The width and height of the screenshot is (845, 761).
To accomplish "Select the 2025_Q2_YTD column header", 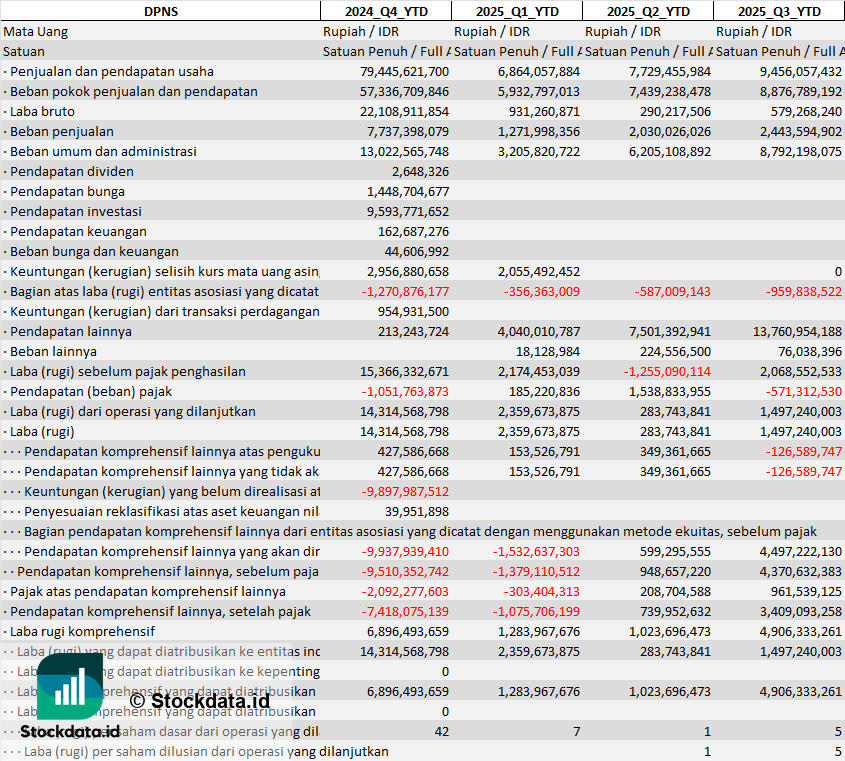I will [647, 11].
